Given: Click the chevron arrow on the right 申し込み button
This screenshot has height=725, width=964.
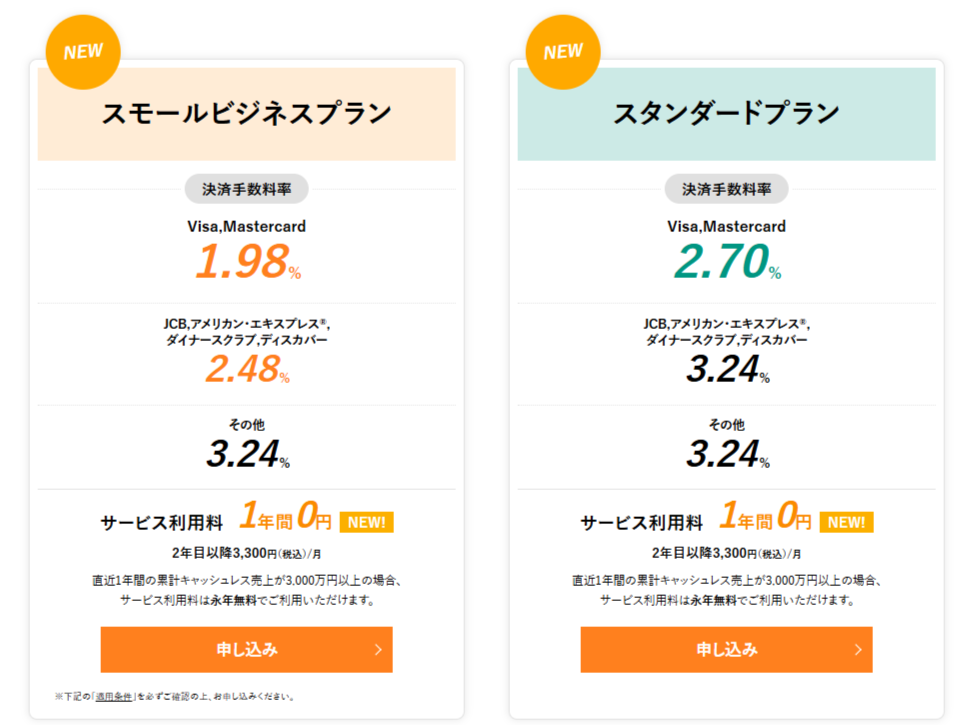Looking at the screenshot, I should (858, 650).
